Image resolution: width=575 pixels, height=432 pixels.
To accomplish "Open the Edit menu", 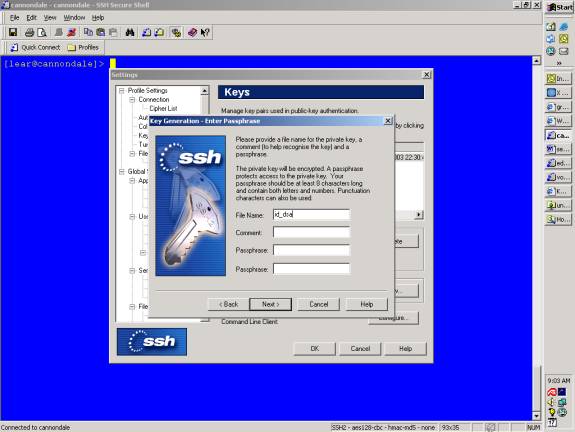I will tap(31, 18).
